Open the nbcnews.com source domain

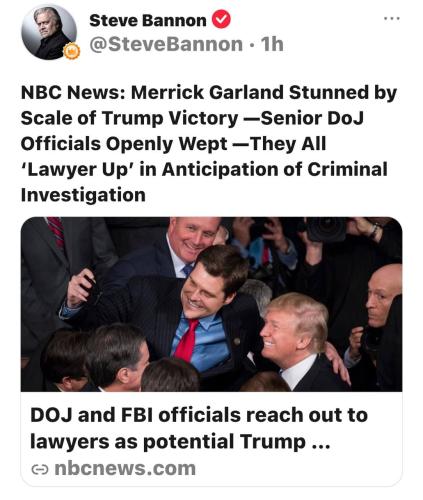click(x=125, y=468)
